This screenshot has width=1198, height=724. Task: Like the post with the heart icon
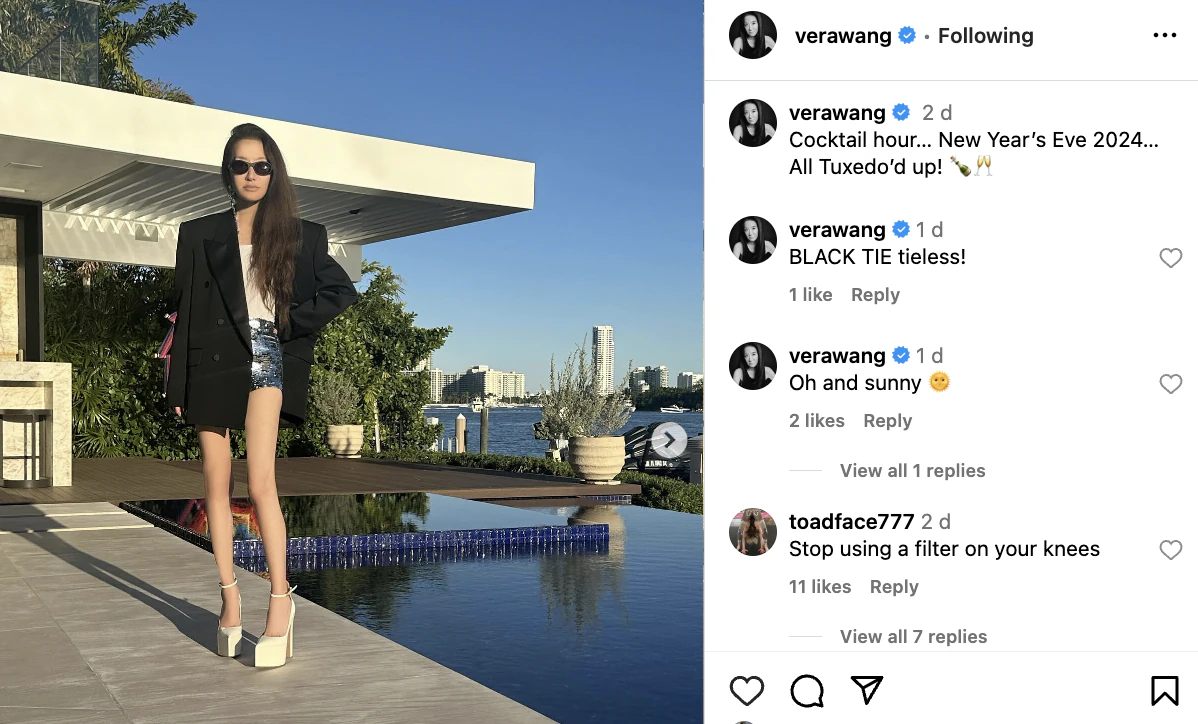pos(746,690)
